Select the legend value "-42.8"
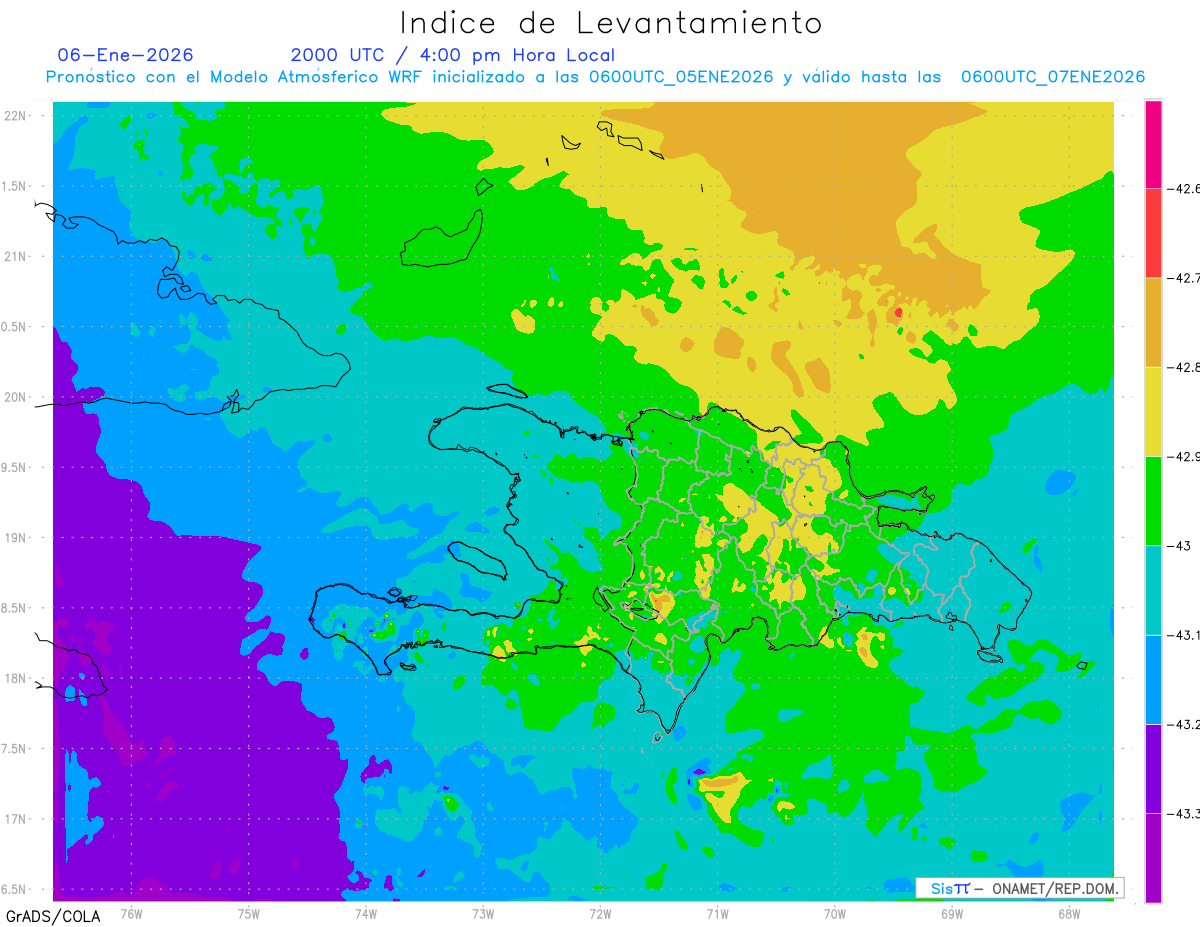This screenshot has height=927, width=1200. pos(1184,367)
